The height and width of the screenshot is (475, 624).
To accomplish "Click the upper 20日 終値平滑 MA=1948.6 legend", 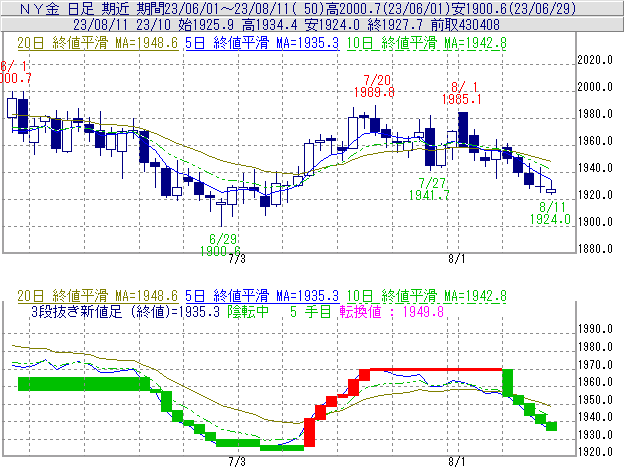I will pyautogui.click(x=98, y=43).
